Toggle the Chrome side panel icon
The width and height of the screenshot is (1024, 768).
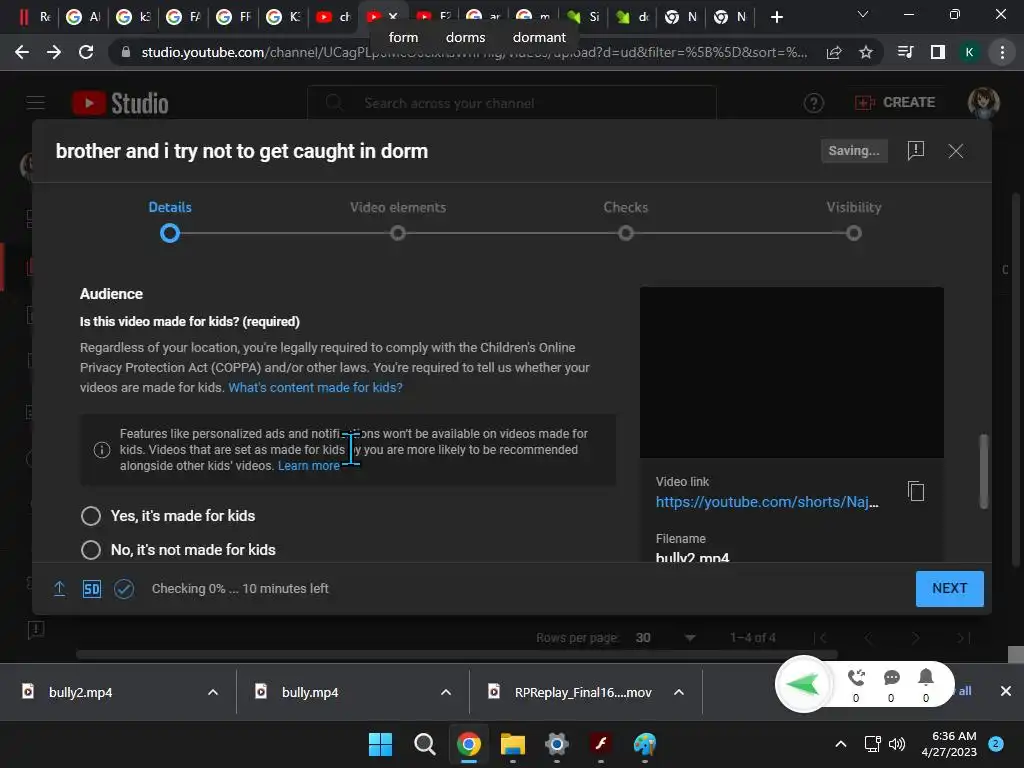pos(938,52)
